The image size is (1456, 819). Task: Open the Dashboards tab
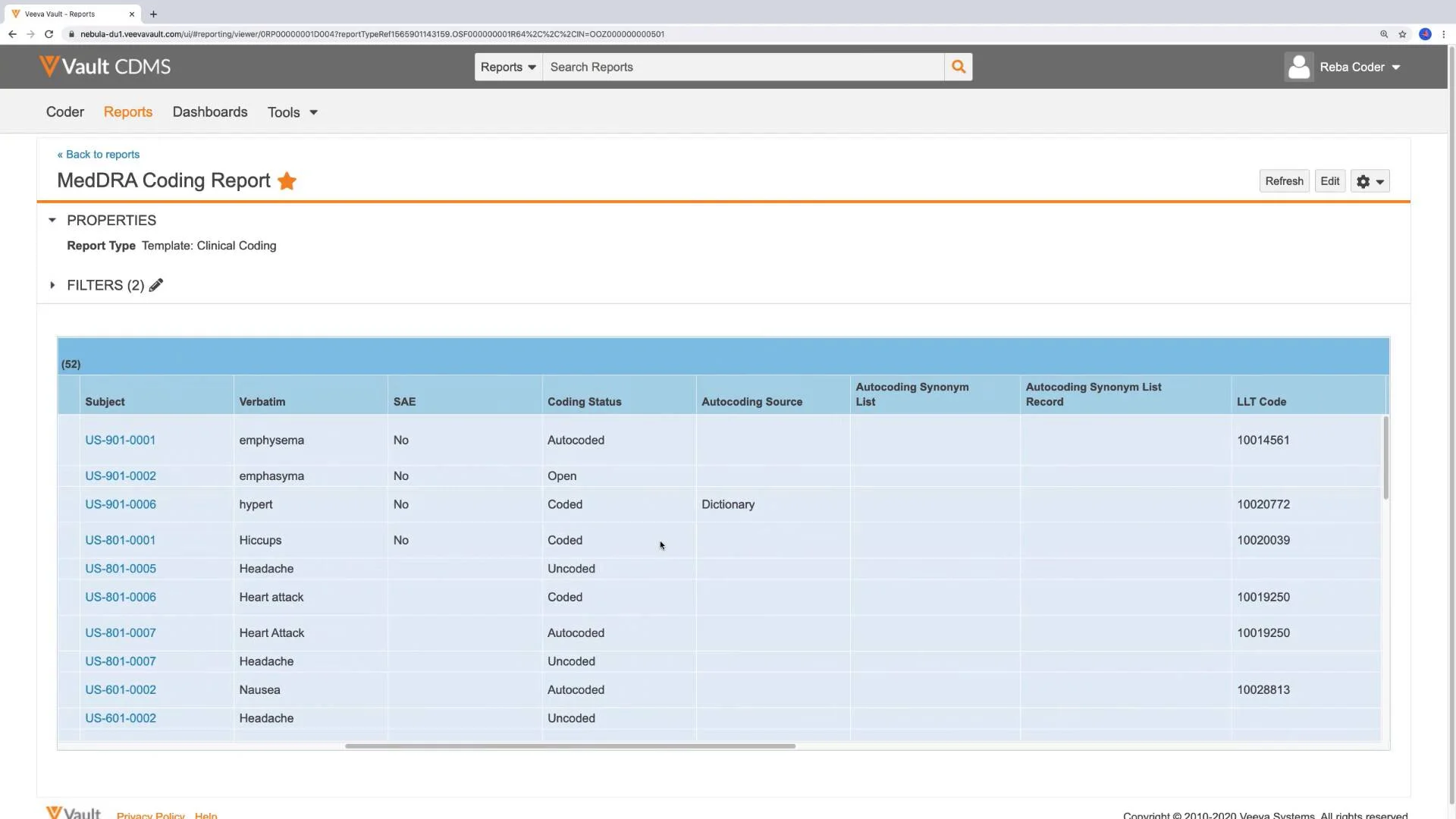tap(210, 112)
